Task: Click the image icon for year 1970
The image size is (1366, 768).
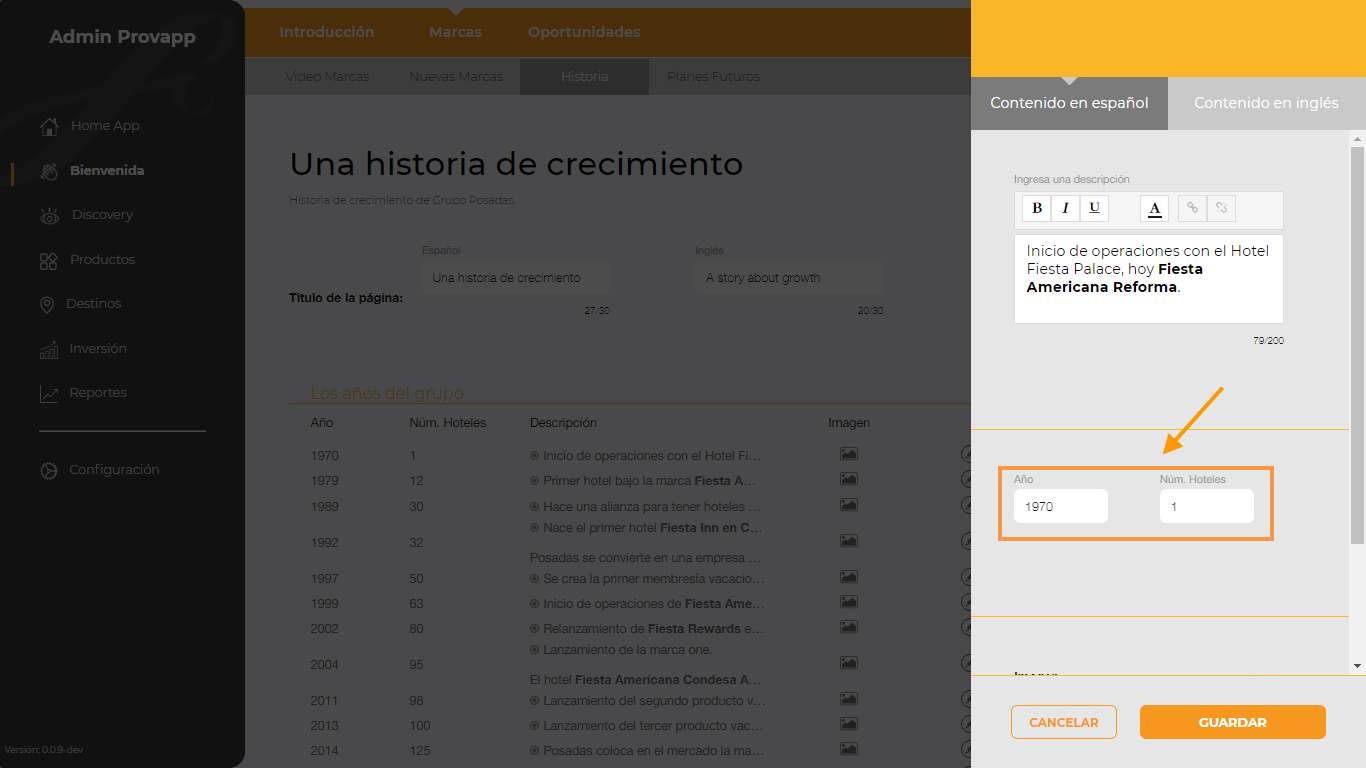Action: coord(849,454)
